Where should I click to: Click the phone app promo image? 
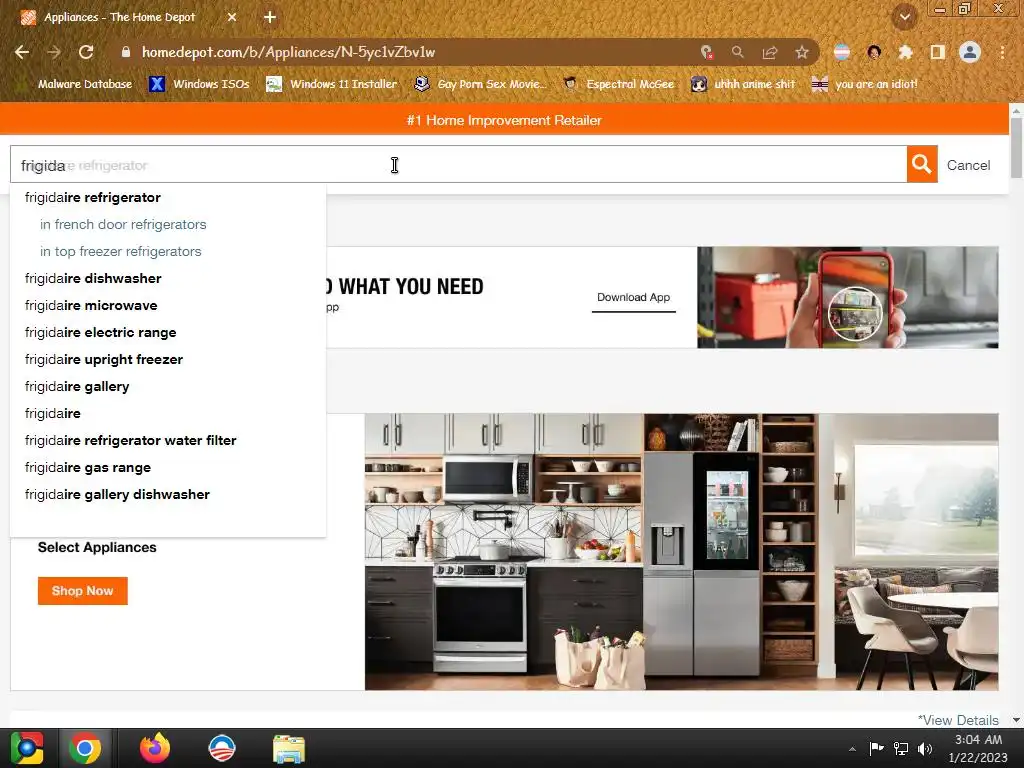[x=848, y=297]
